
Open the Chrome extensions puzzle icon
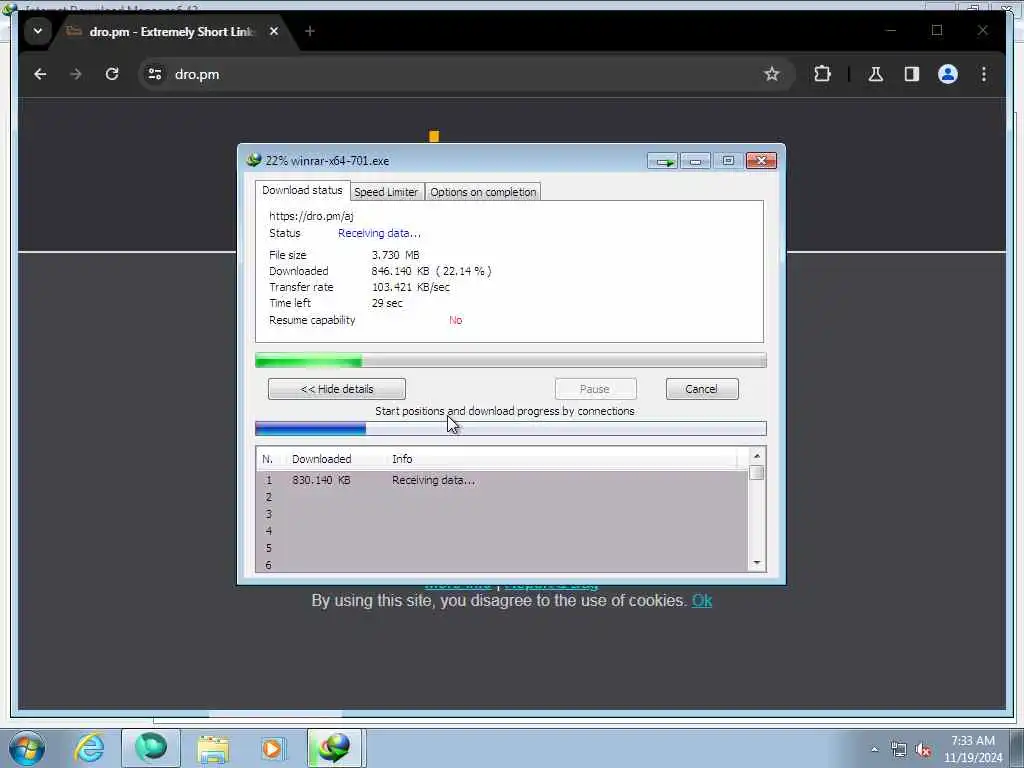tap(822, 74)
